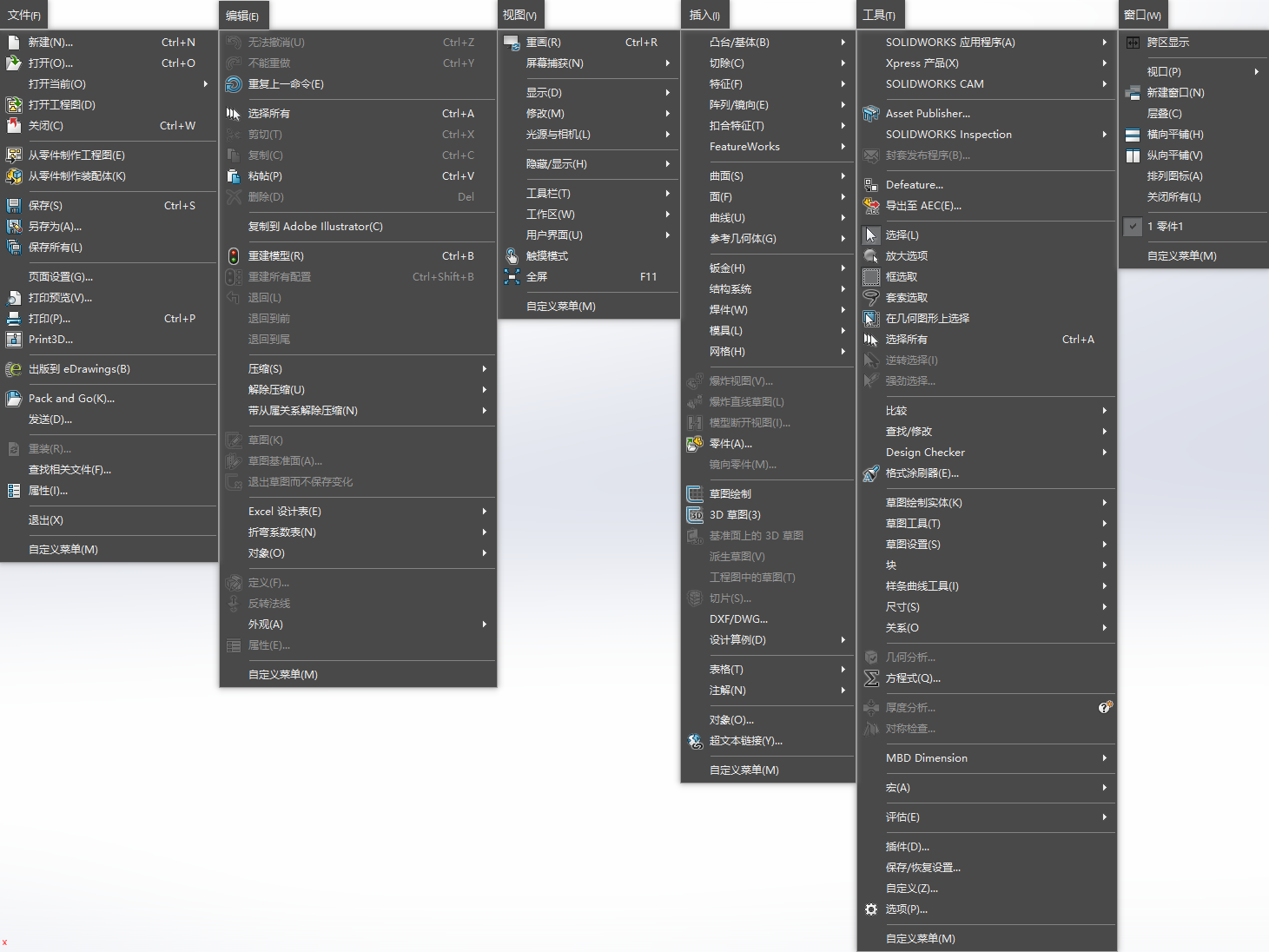Click the 保存 (Save) disk icon

(x=13, y=206)
